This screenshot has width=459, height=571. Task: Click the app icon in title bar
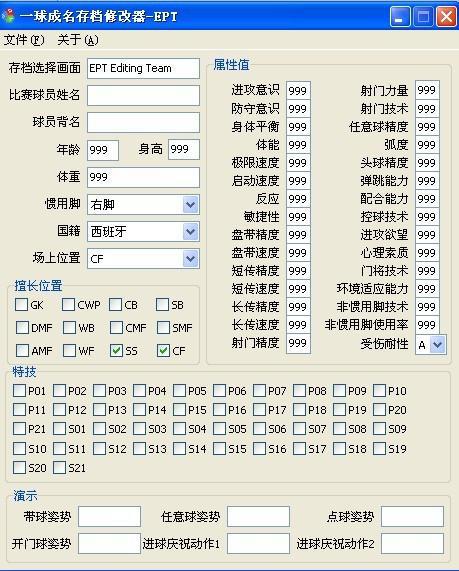pyautogui.click(x=9, y=16)
